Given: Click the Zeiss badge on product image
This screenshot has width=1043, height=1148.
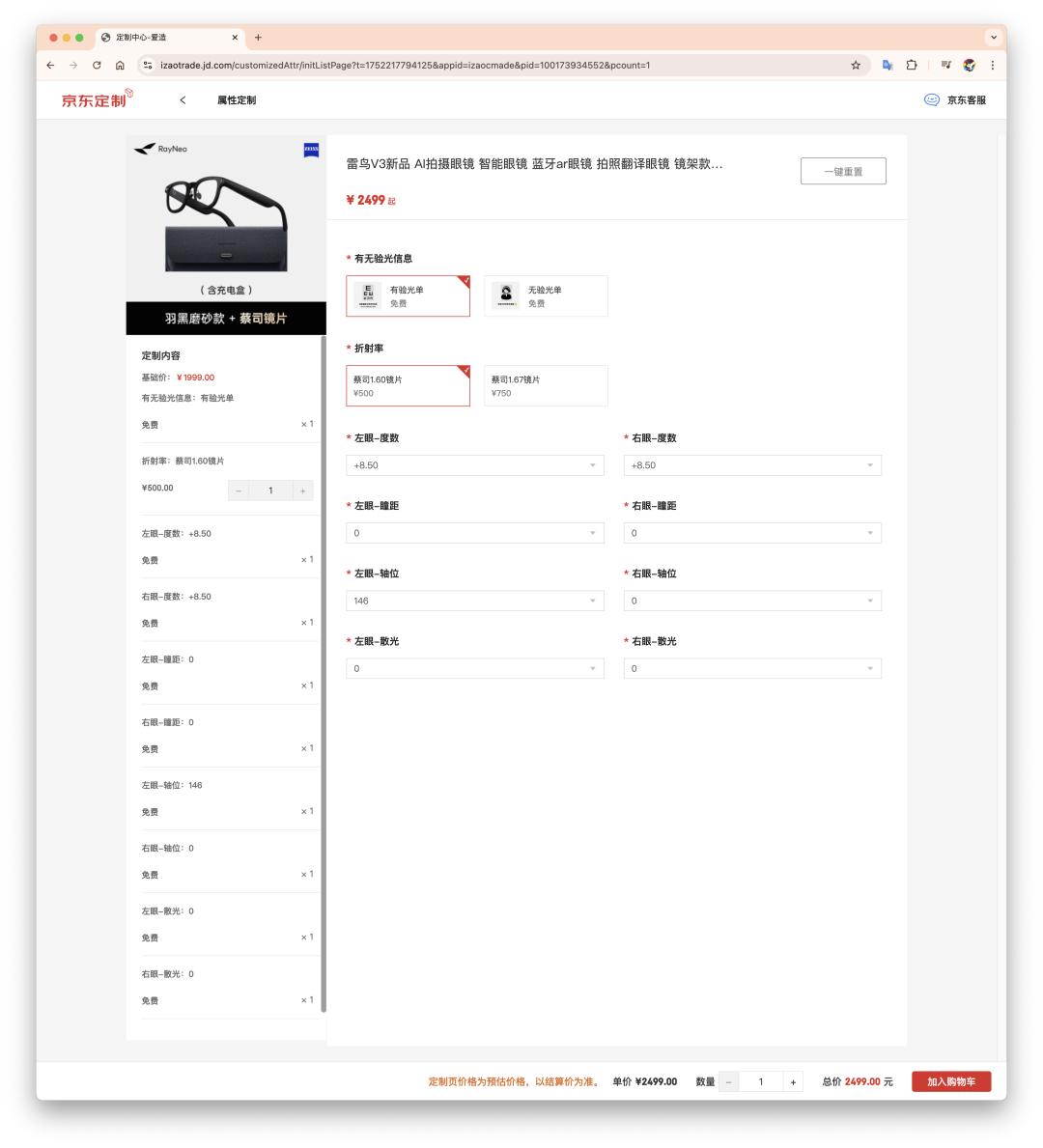Looking at the screenshot, I should 311,150.
